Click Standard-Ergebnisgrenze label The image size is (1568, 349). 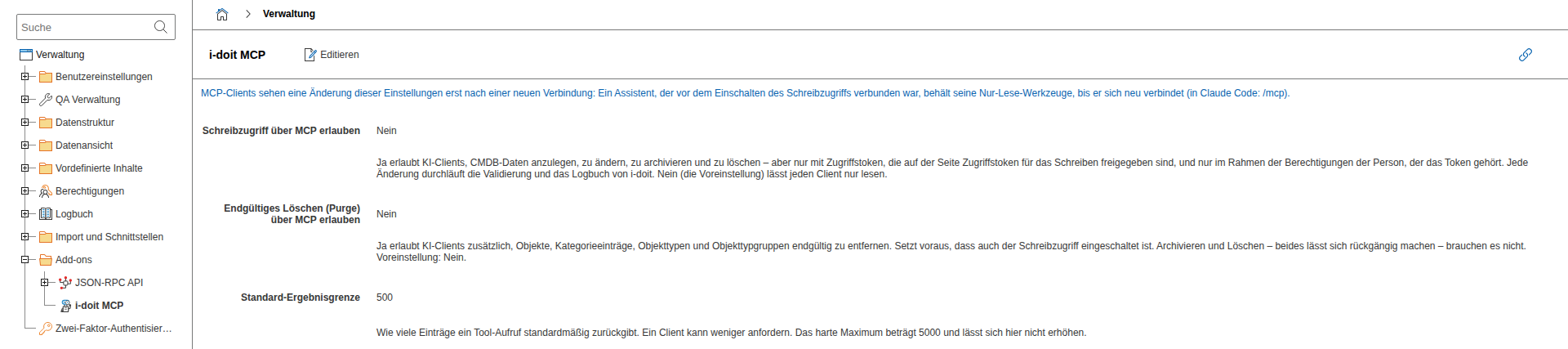click(x=301, y=298)
